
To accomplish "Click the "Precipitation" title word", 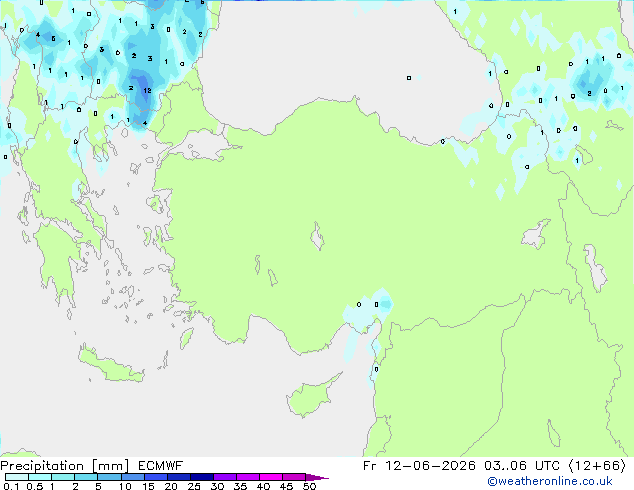I will click(42, 466).
